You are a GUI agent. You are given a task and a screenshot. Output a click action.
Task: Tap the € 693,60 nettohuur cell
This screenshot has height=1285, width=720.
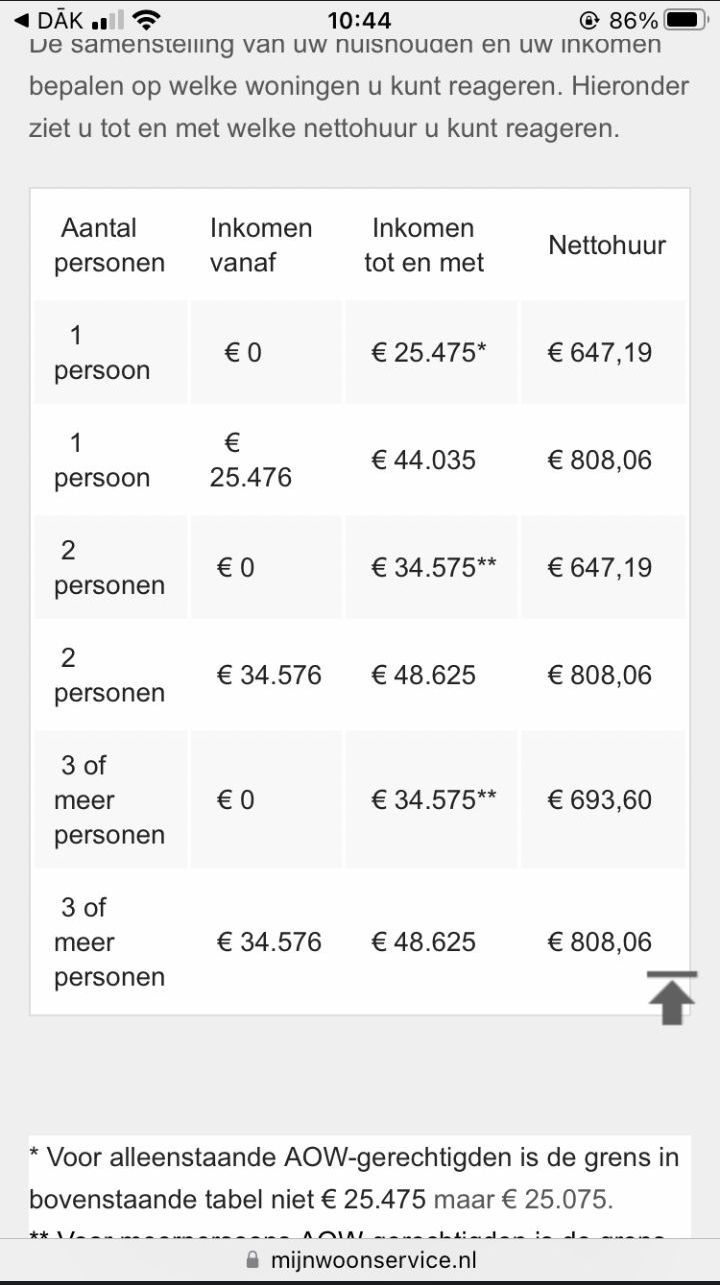click(604, 799)
